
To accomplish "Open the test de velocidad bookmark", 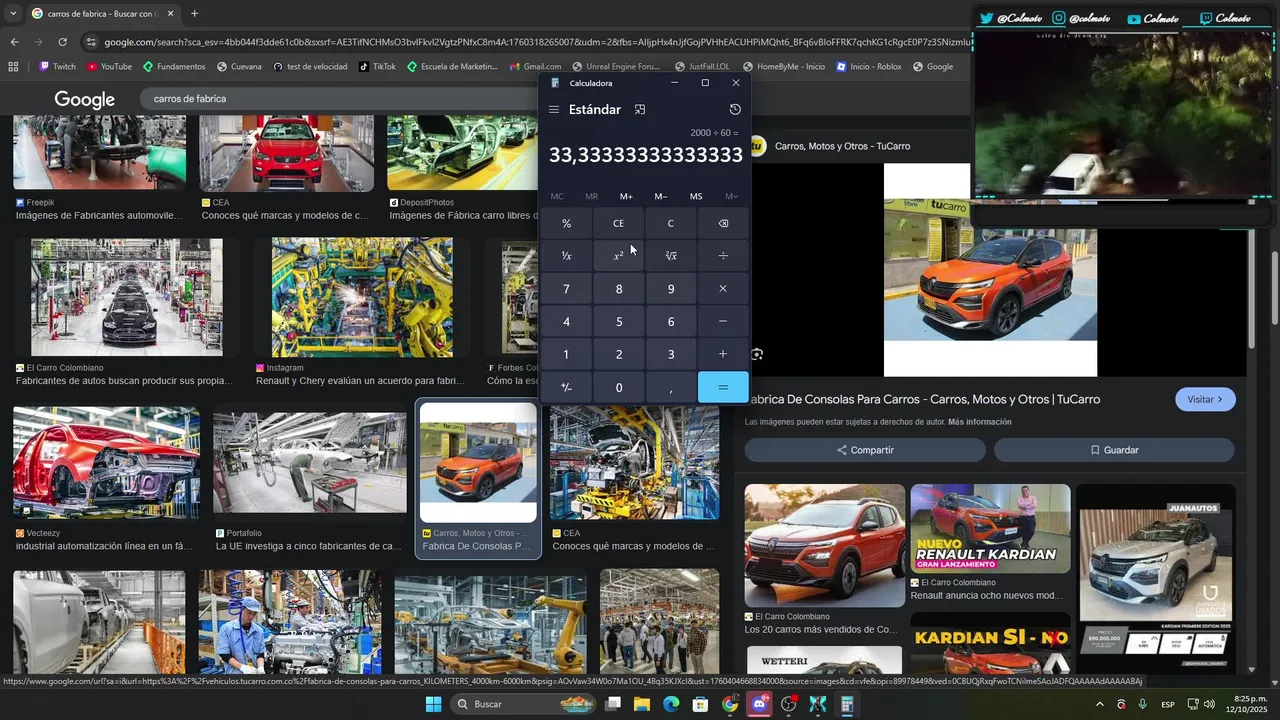I will pos(310,67).
